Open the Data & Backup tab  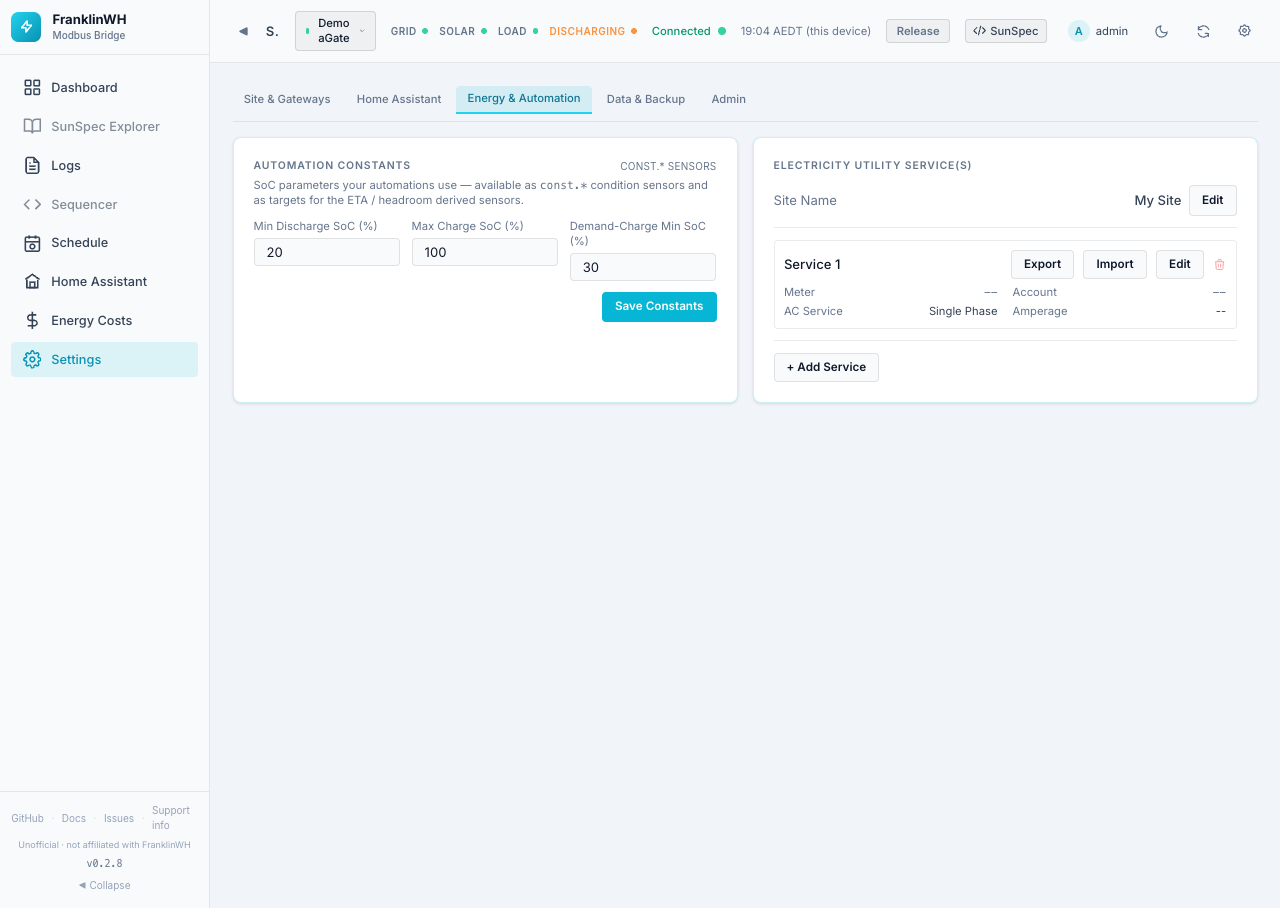(x=646, y=99)
